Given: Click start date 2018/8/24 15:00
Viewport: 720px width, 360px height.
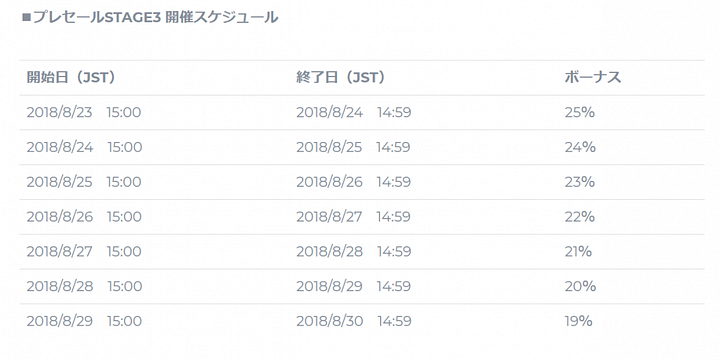Looking at the screenshot, I should (x=84, y=147).
